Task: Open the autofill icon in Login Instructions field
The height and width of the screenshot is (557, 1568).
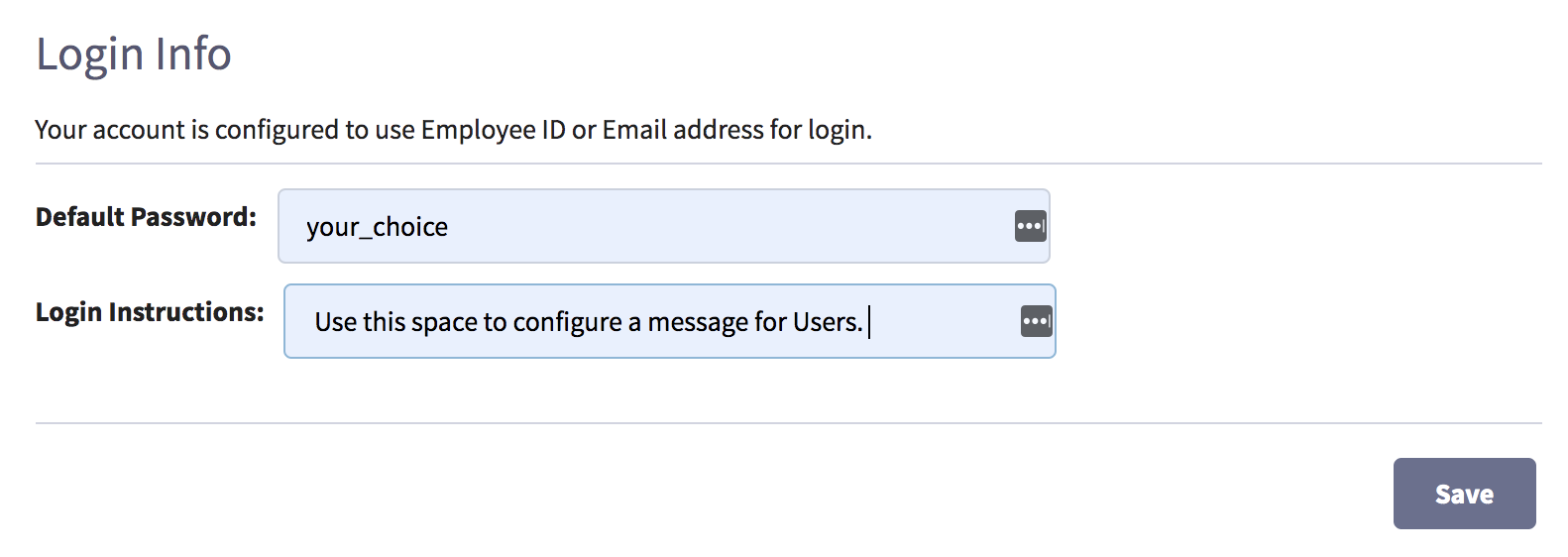Action: click(1037, 321)
